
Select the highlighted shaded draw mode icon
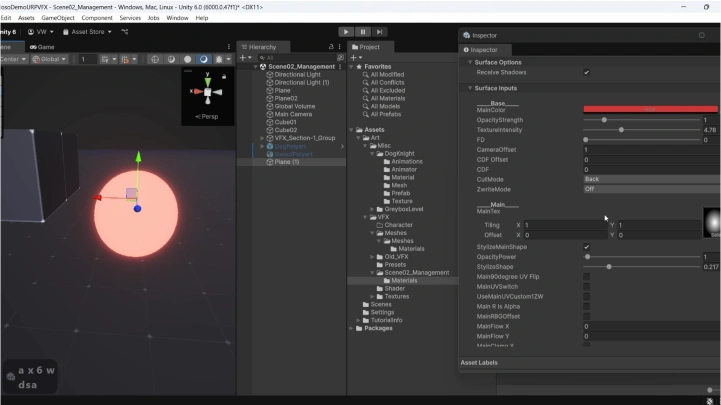(203, 59)
